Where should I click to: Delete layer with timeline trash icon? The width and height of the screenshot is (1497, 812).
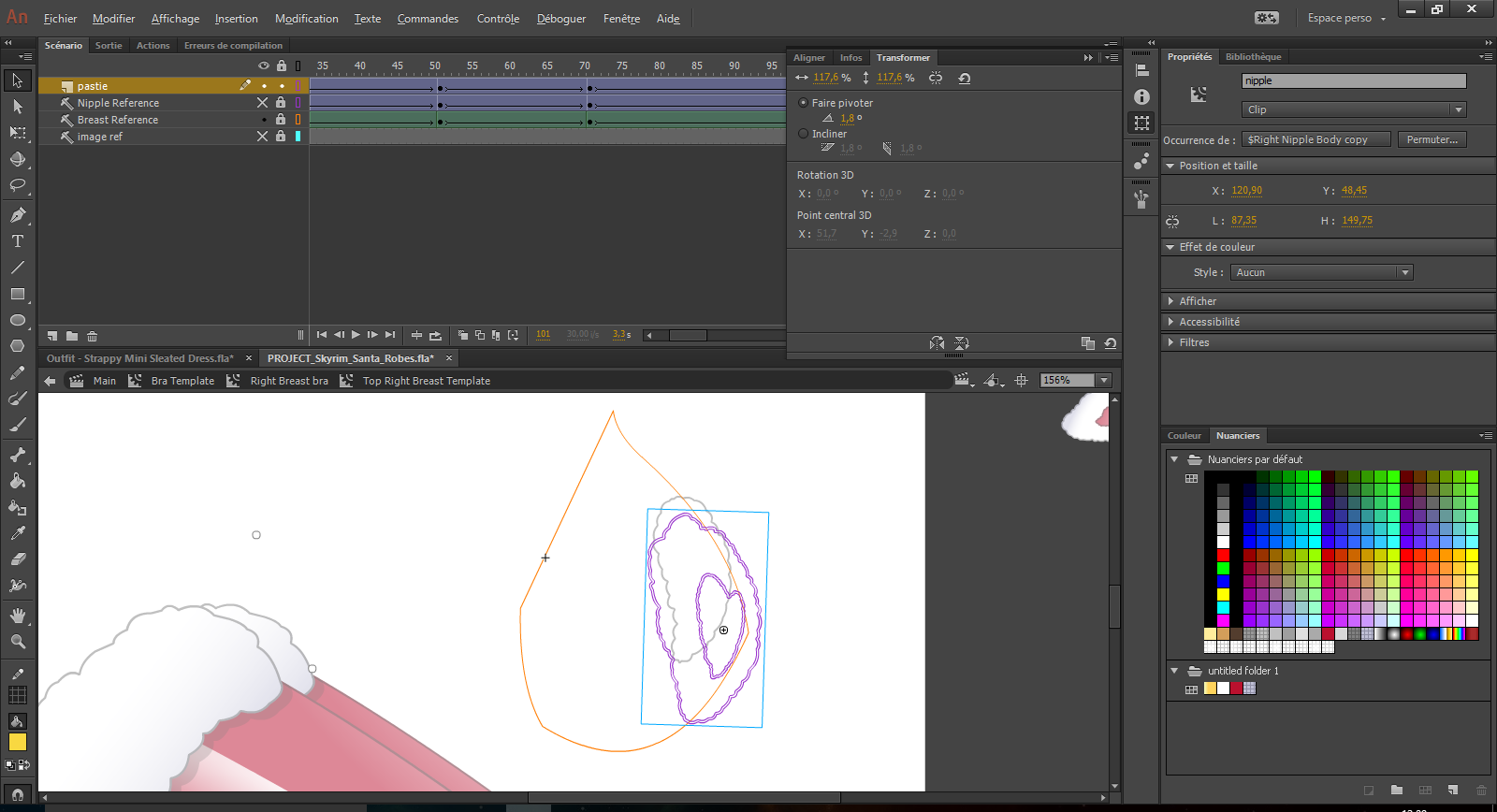(x=92, y=336)
